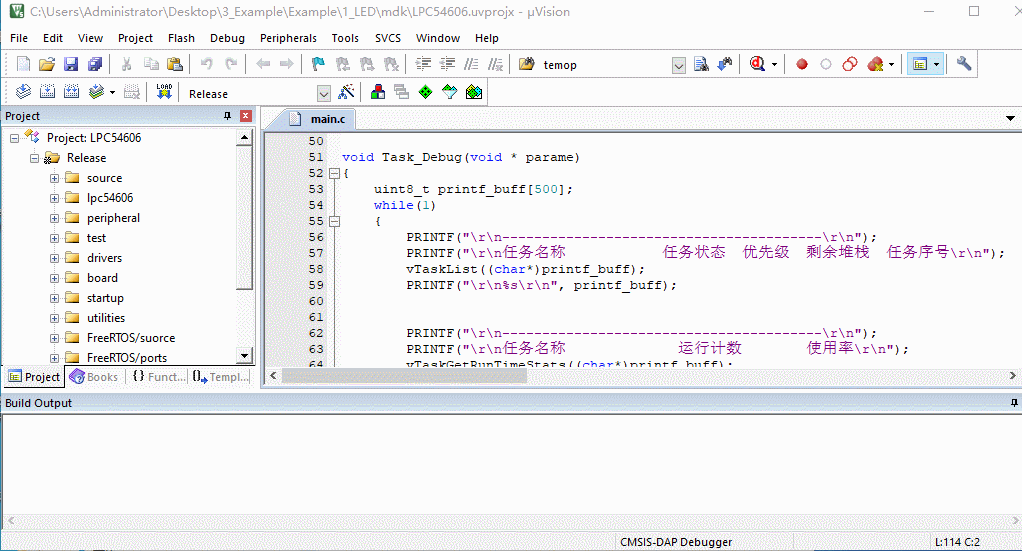This screenshot has width=1022, height=551.
Task: Create a new file with the New icon
Action: [x=23, y=64]
